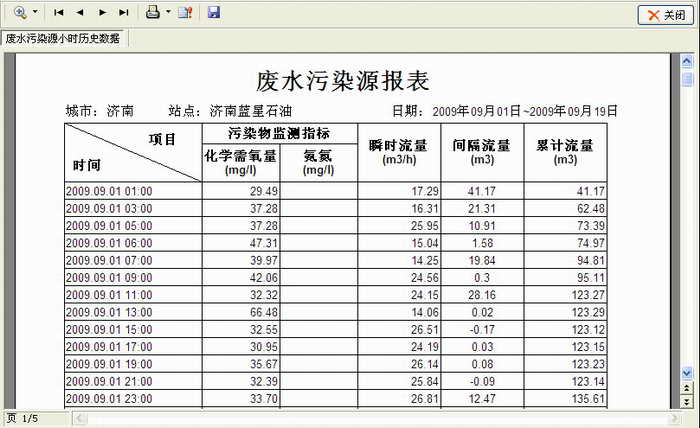Image resolution: width=700 pixels, height=428 pixels.
Task: Click the date range 2009年09月01日~2009年09月19日
Action: tap(525, 111)
